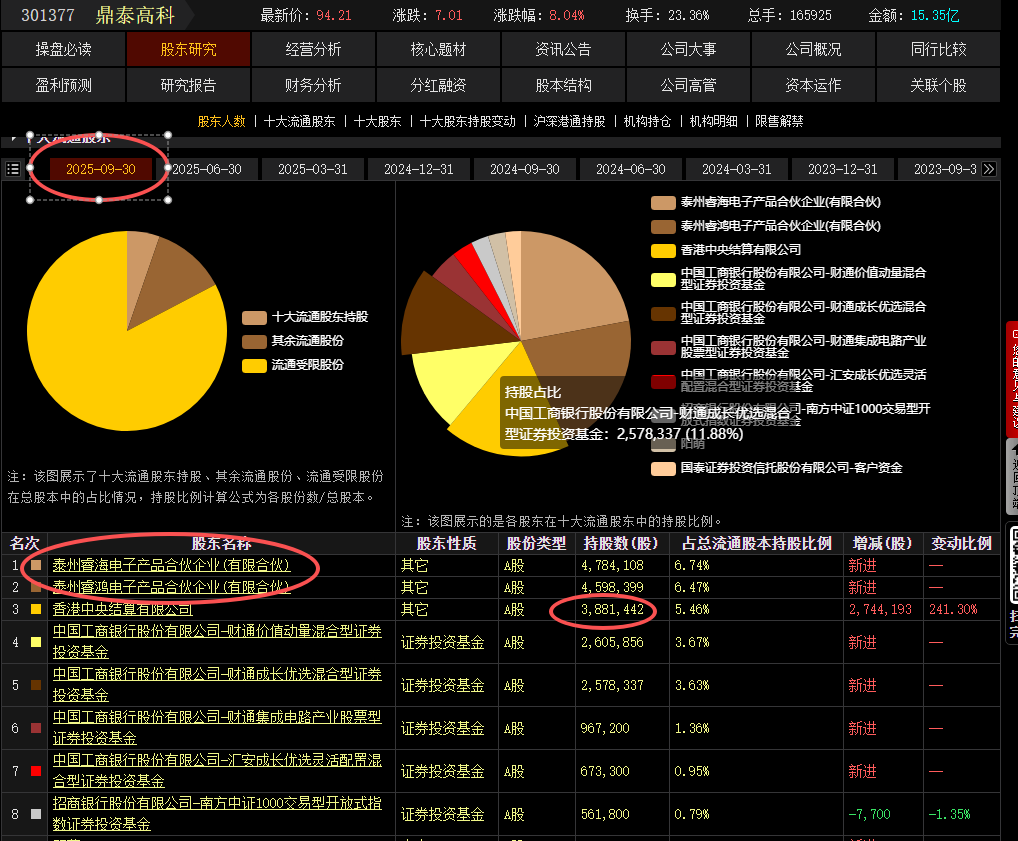Image resolution: width=1018 pixels, height=841 pixels.
Task: Open 关联个股 tab
Action: click(x=939, y=85)
